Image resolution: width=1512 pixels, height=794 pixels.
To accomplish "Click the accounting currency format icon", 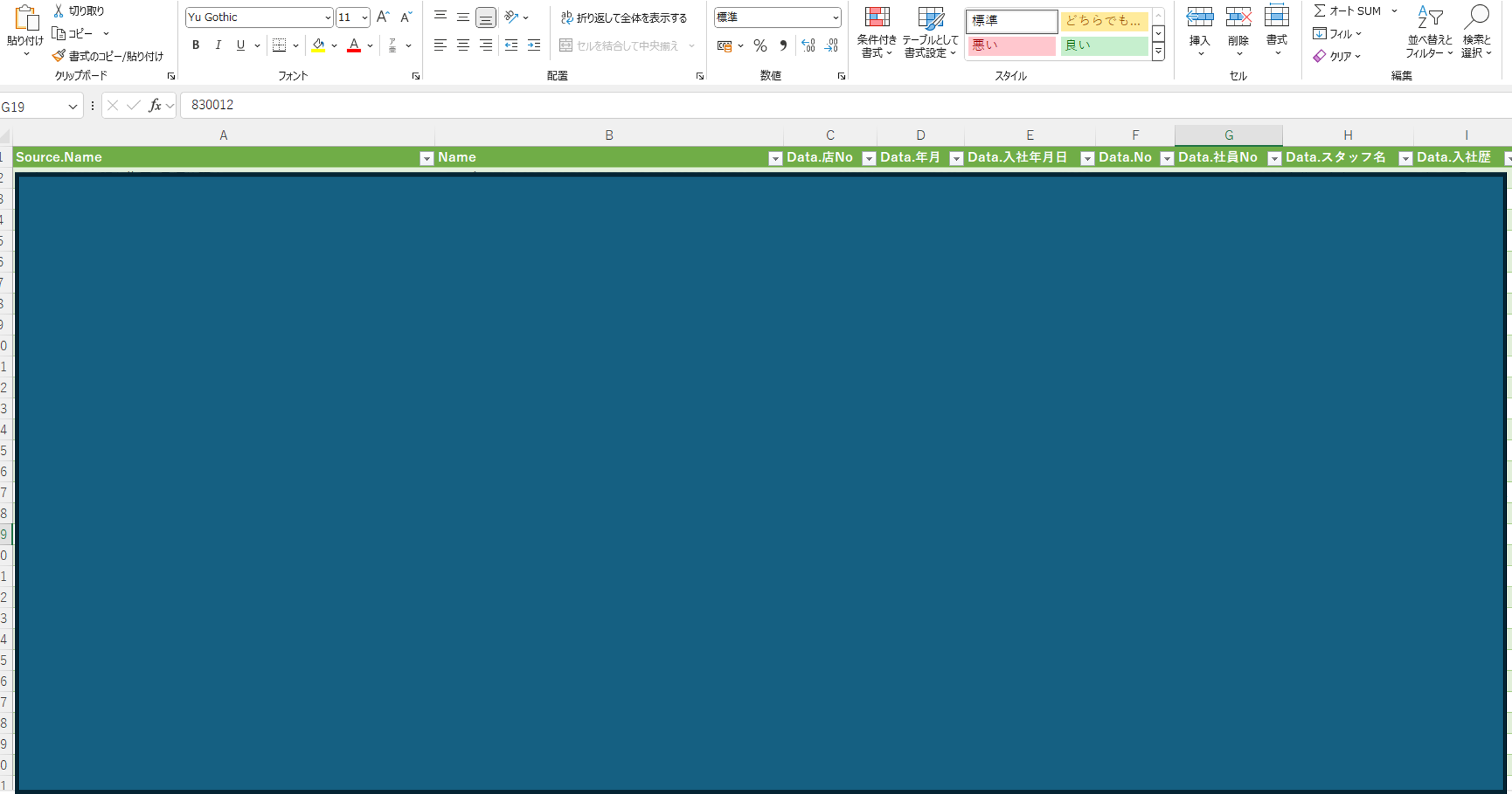I will (x=724, y=46).
